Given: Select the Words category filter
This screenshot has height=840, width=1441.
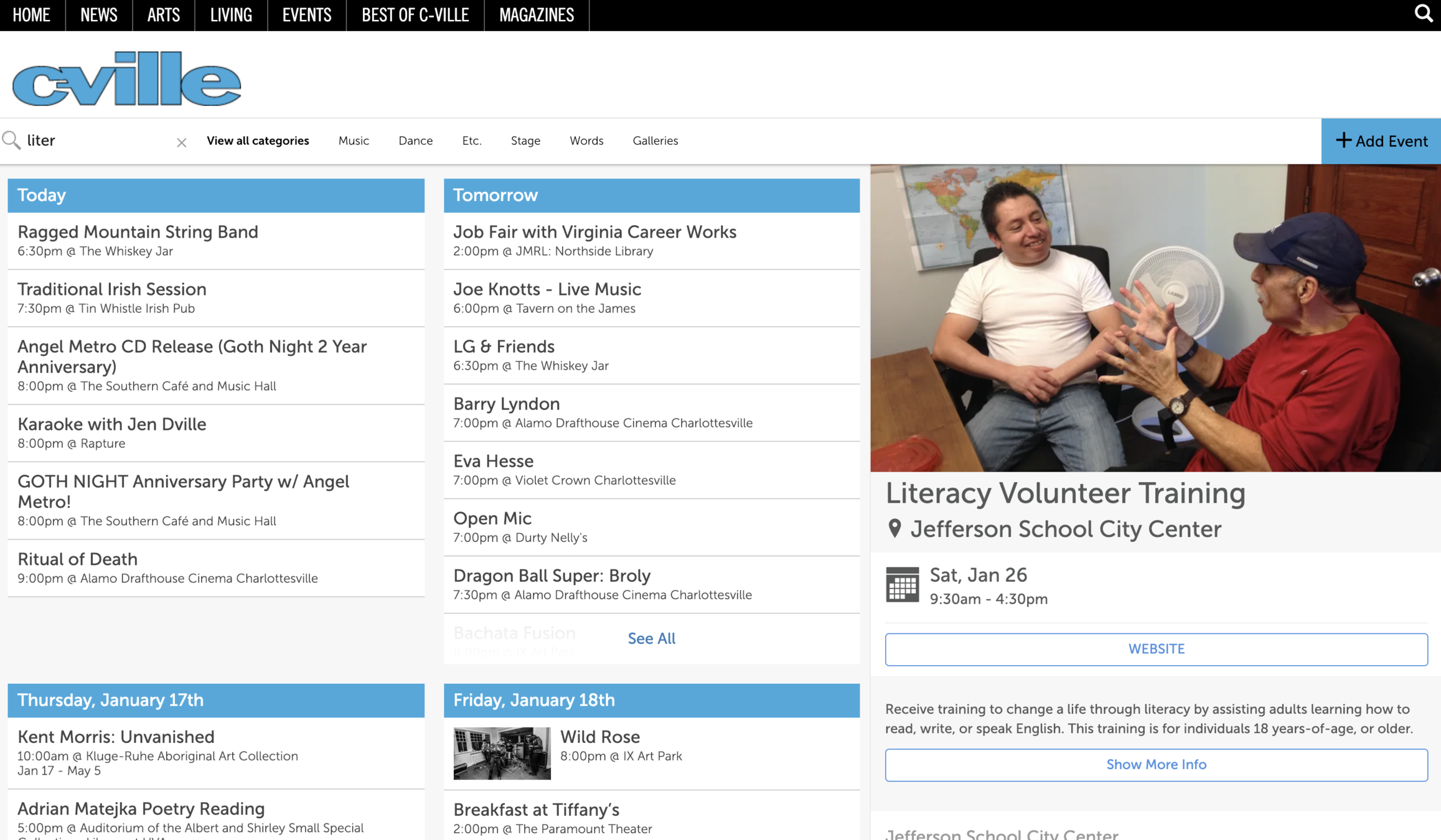Looking at the screenshot, I should click(586, 141).
